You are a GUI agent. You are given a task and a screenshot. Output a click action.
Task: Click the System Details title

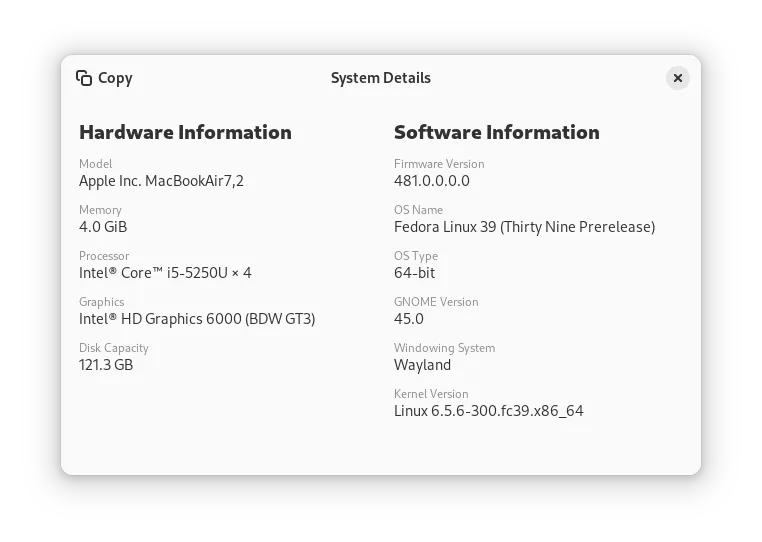[380, 78]
